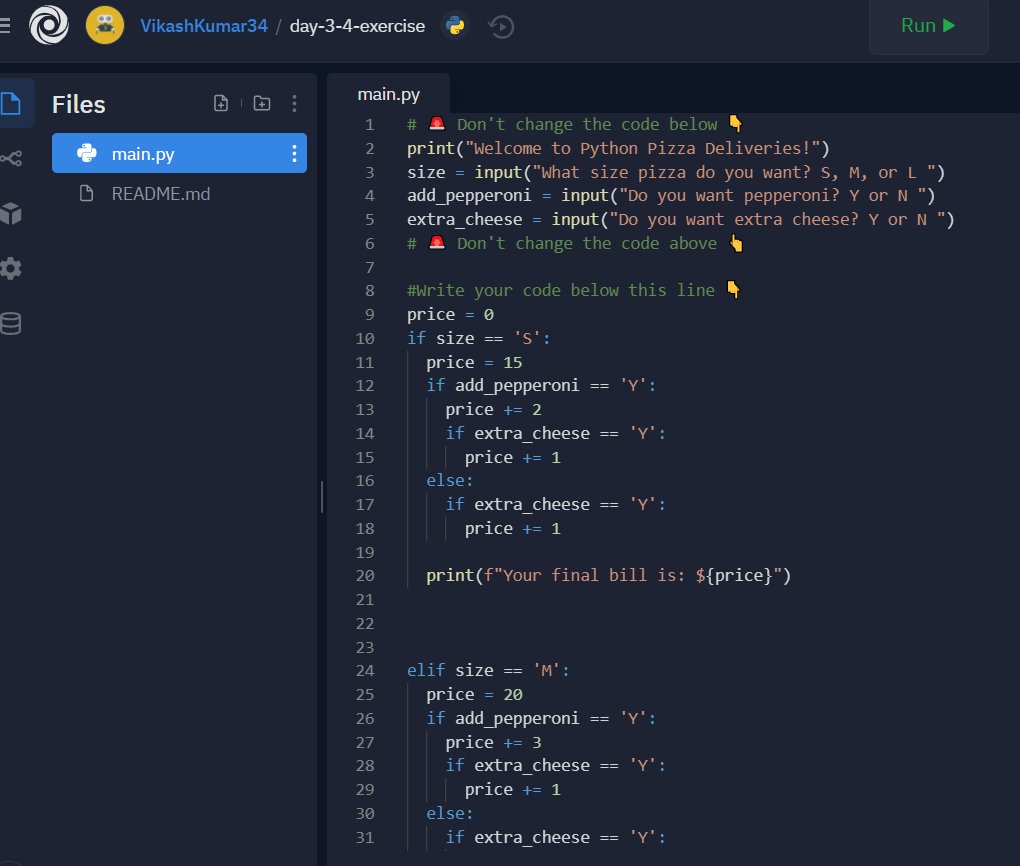
Task: Click the 'else:' on line 30
Action: click(x=450, y=814)
